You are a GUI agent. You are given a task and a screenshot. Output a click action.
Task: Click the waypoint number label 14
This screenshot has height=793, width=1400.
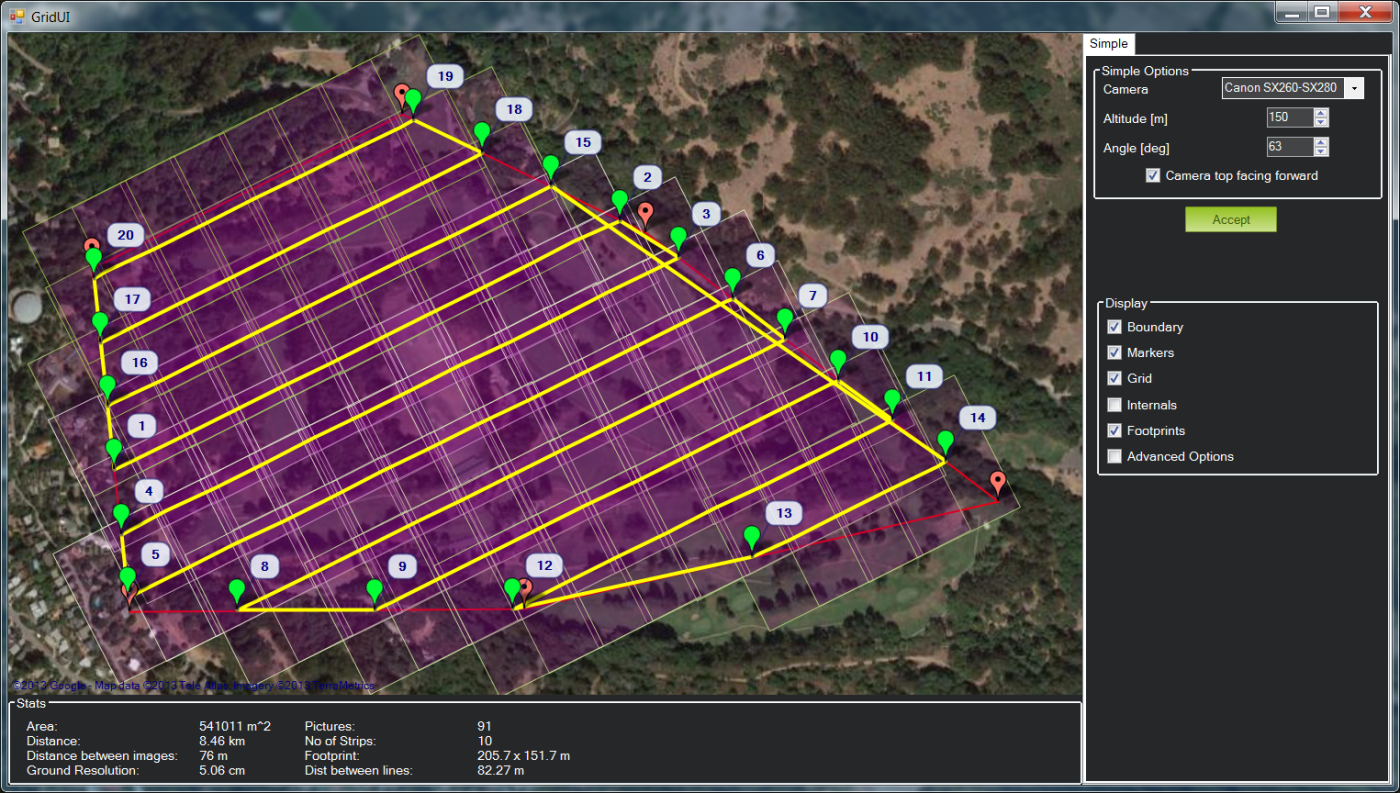977,417
